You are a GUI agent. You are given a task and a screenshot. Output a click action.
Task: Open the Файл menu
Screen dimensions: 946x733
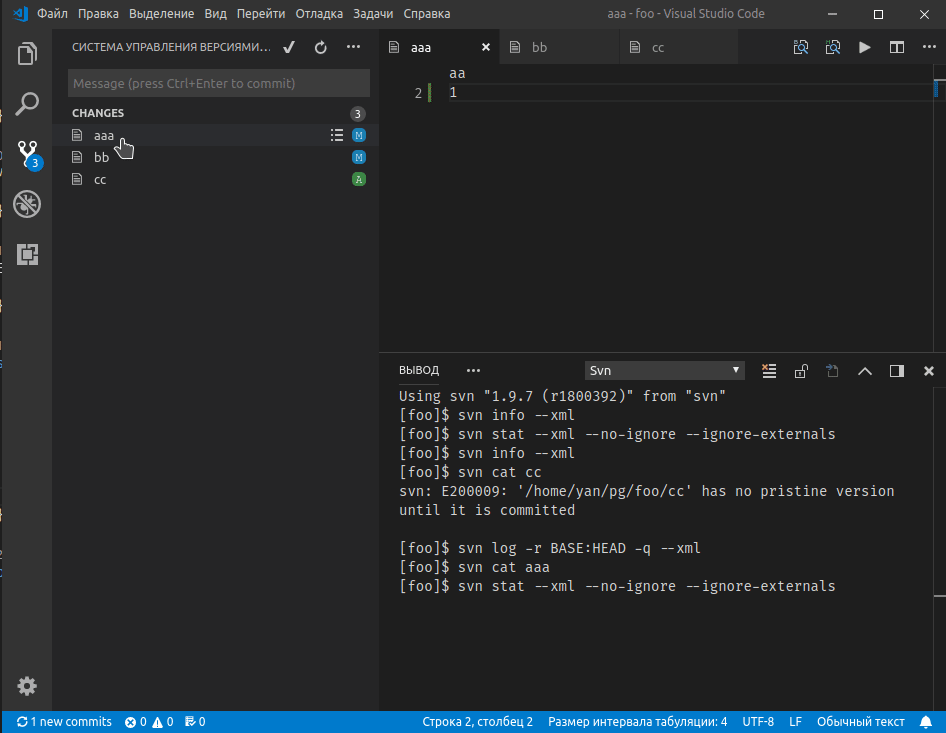(x=52, y=13)
